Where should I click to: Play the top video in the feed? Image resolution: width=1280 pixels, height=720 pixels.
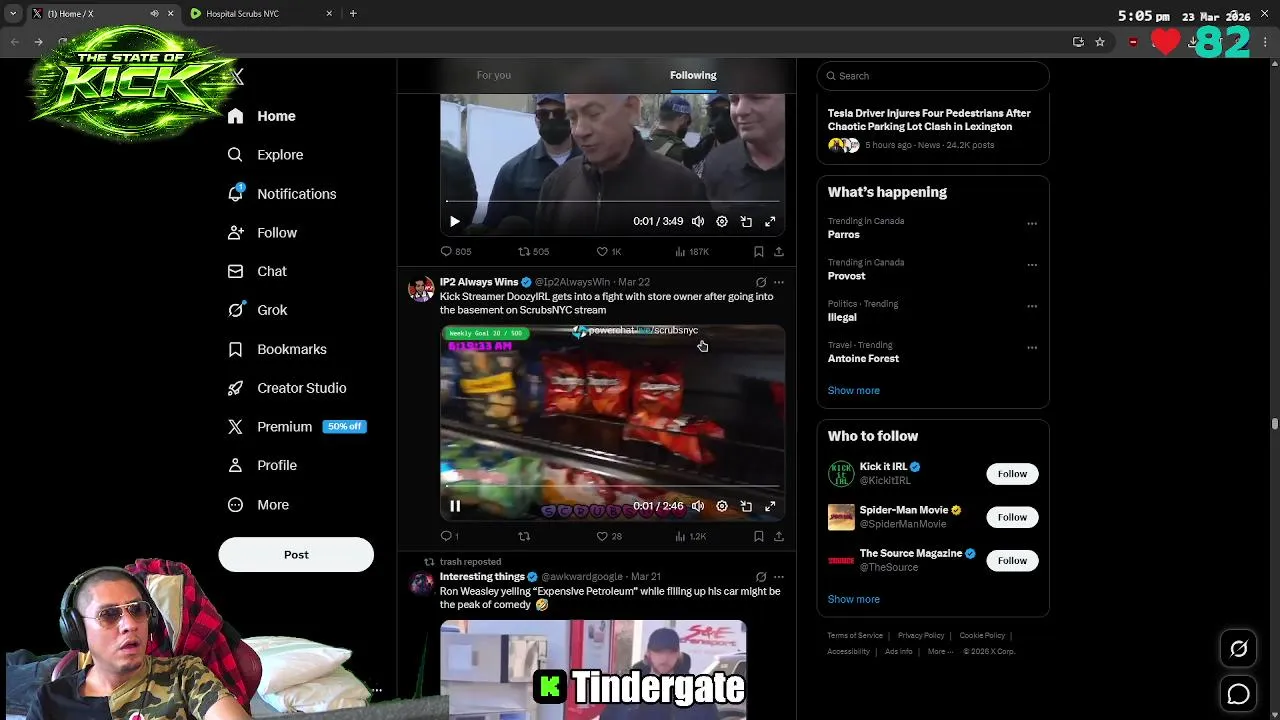pos(455,222)
